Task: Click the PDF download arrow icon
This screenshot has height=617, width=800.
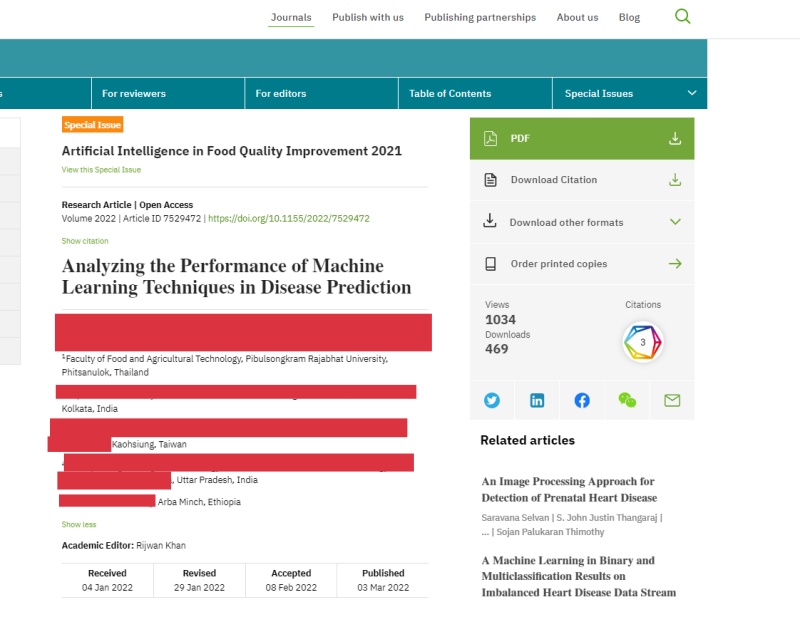Action: (675, 139)
